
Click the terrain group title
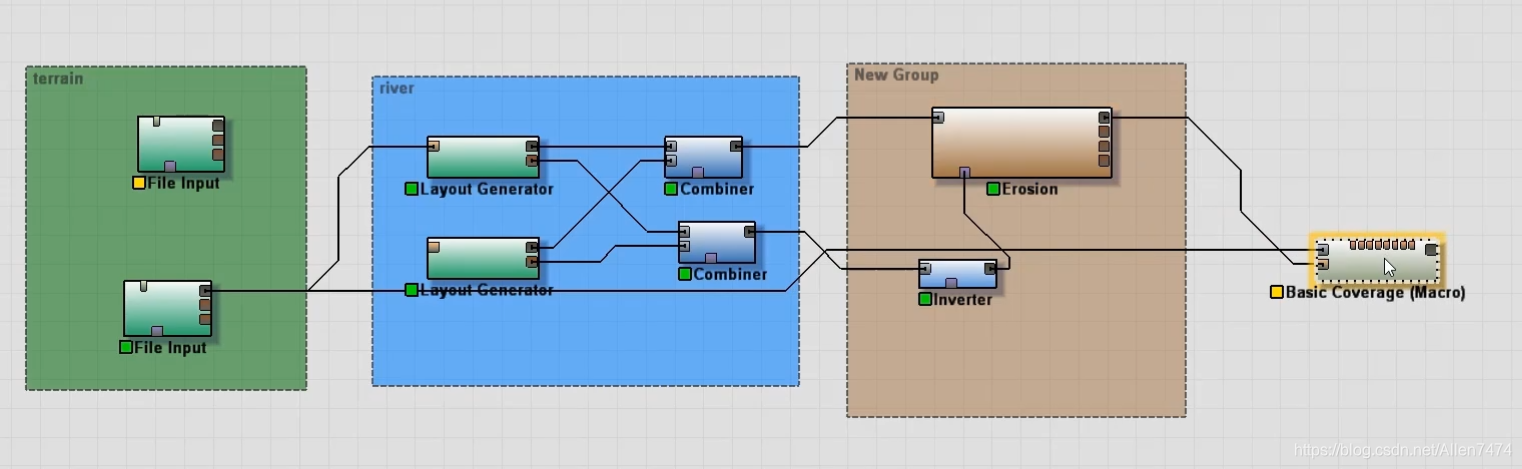tap(58, 78)
